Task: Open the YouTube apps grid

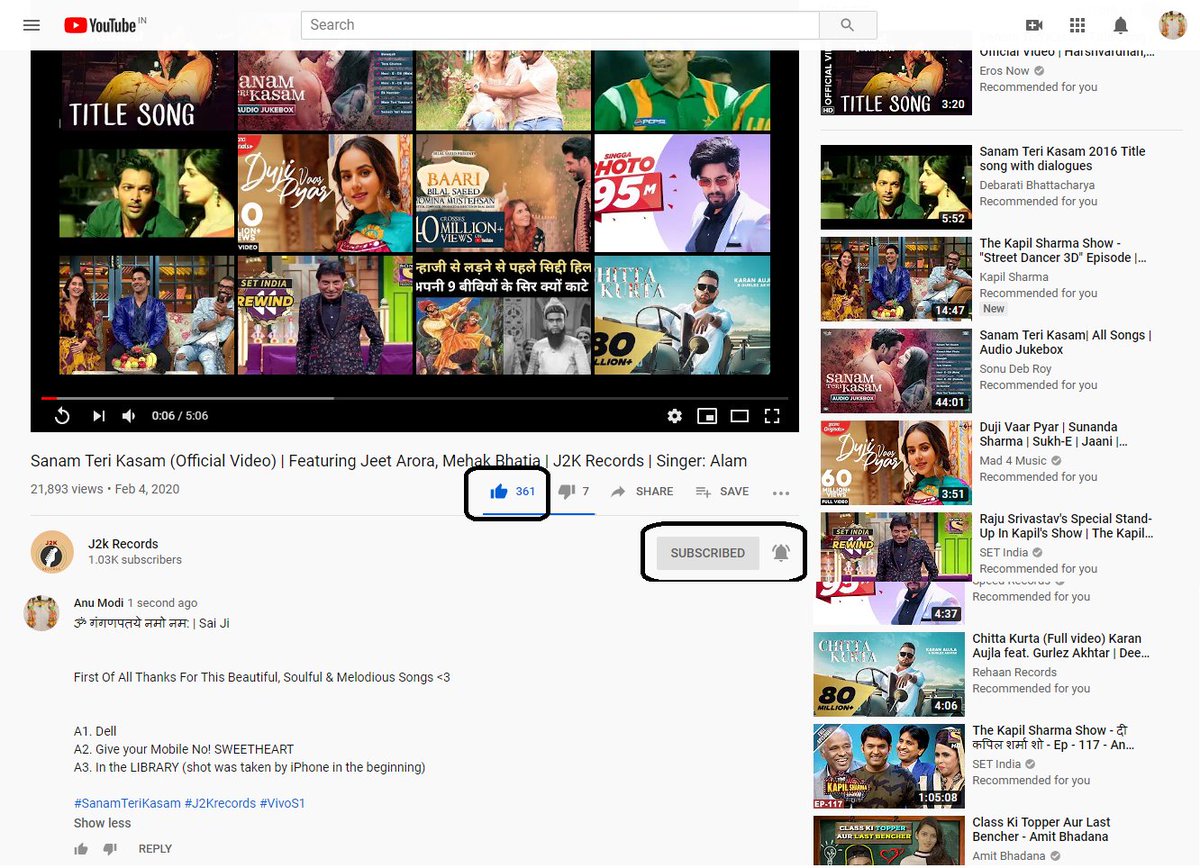Action: tap(1077, 25)
